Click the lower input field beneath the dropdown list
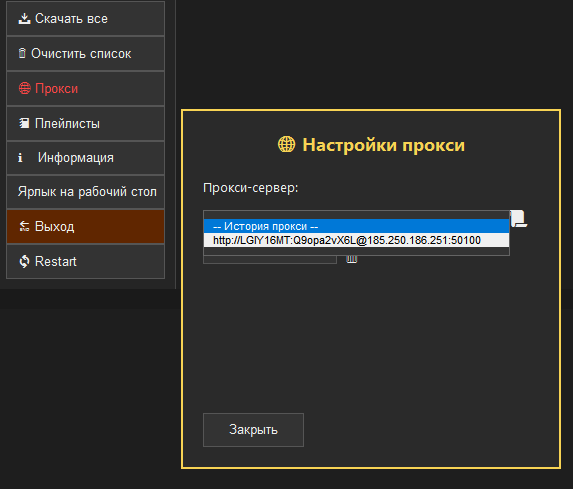This screenshot has width=573, height=489. [x=270, y=259]
